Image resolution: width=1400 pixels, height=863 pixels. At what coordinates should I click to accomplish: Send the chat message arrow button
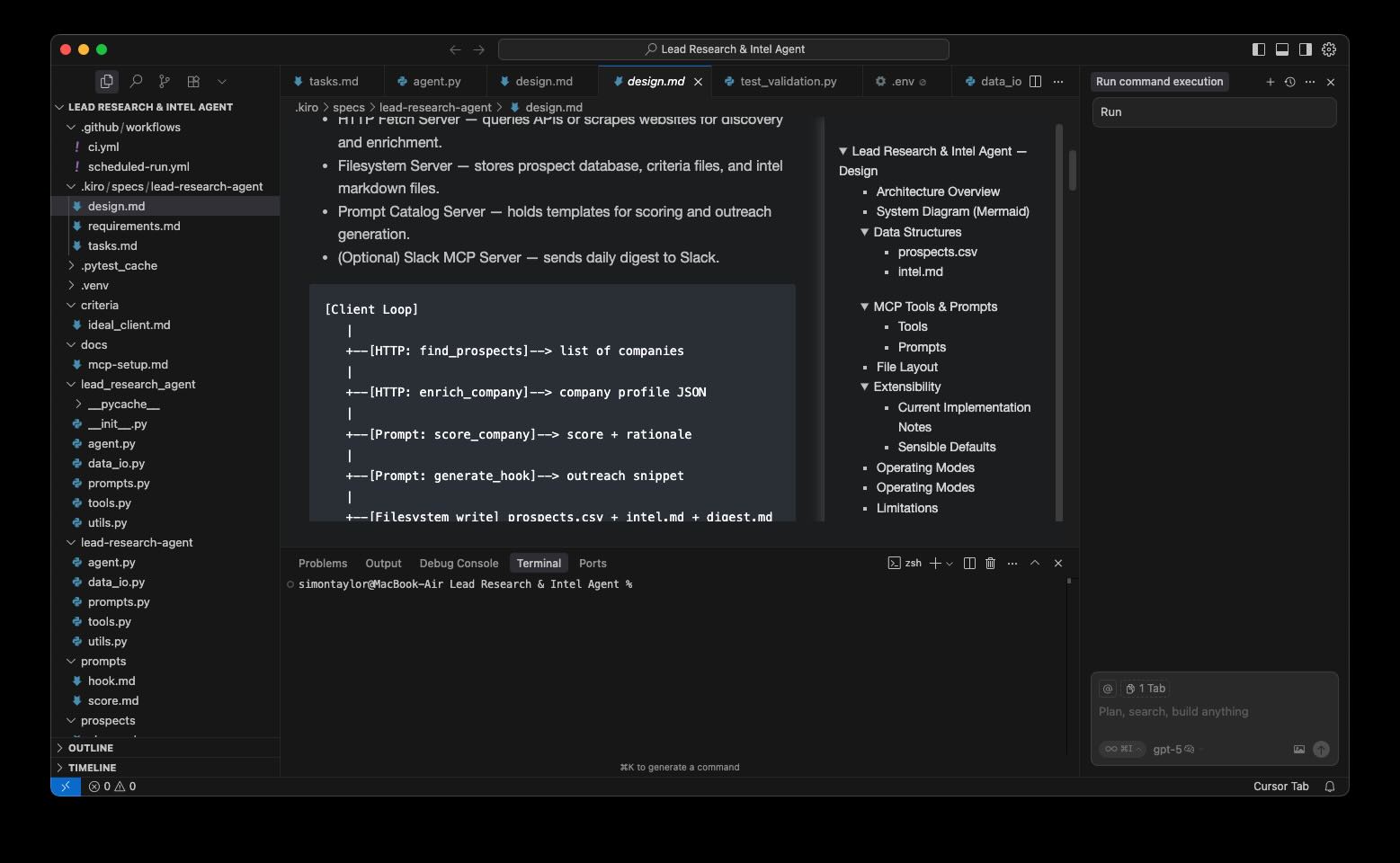(1321, 749)
